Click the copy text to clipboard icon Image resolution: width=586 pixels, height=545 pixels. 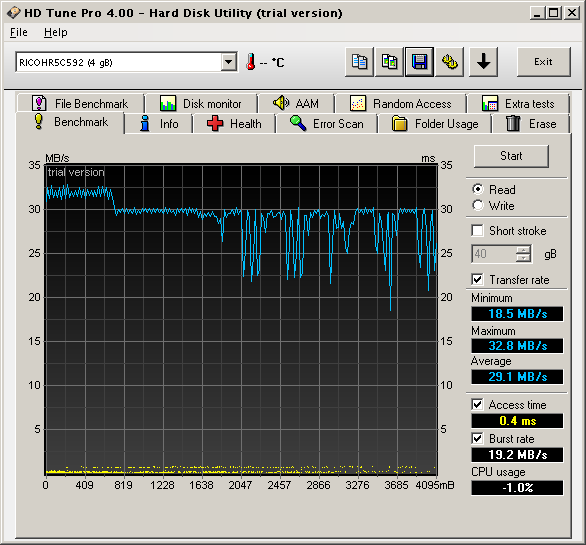[359, 62]
